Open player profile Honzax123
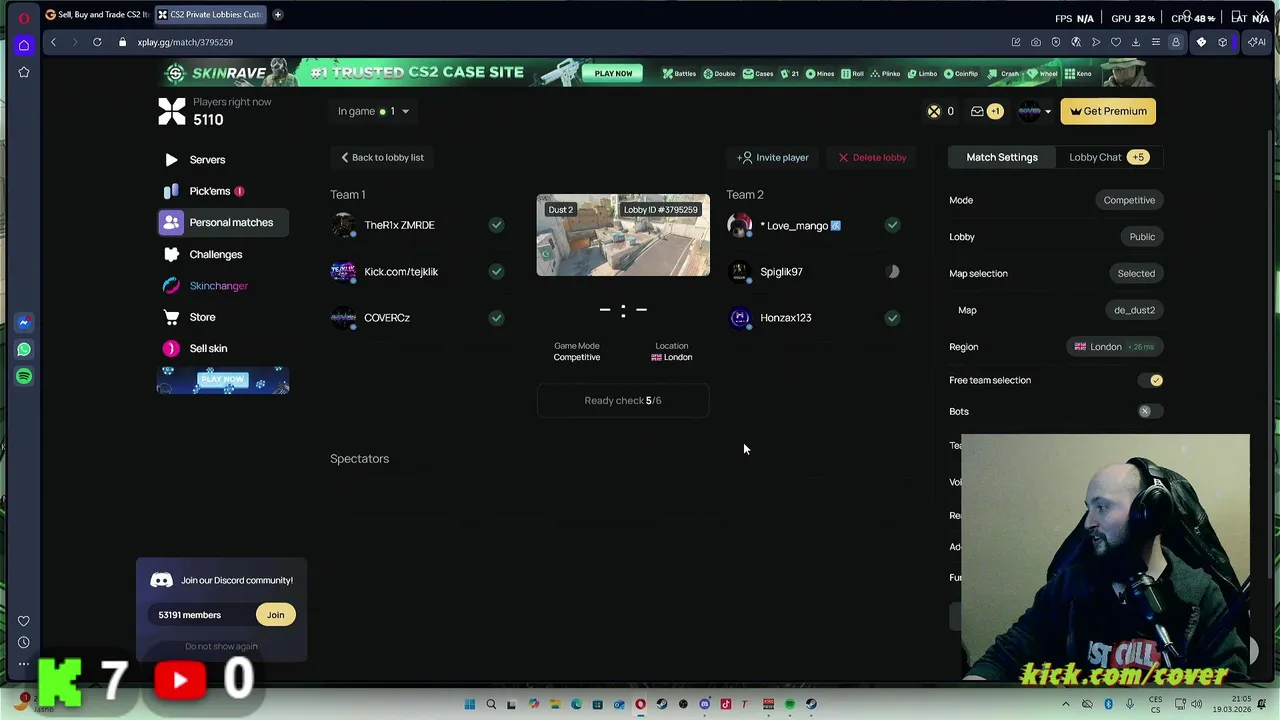Image resolution: width=1280 pixels, height=720 pixels. 785,318
